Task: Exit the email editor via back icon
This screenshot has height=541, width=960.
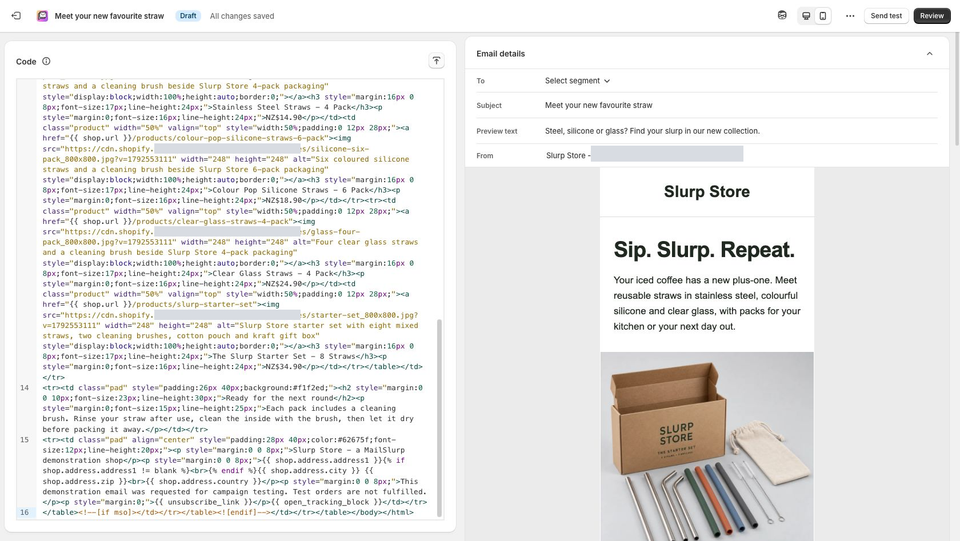Action: (x=17, y=16)
